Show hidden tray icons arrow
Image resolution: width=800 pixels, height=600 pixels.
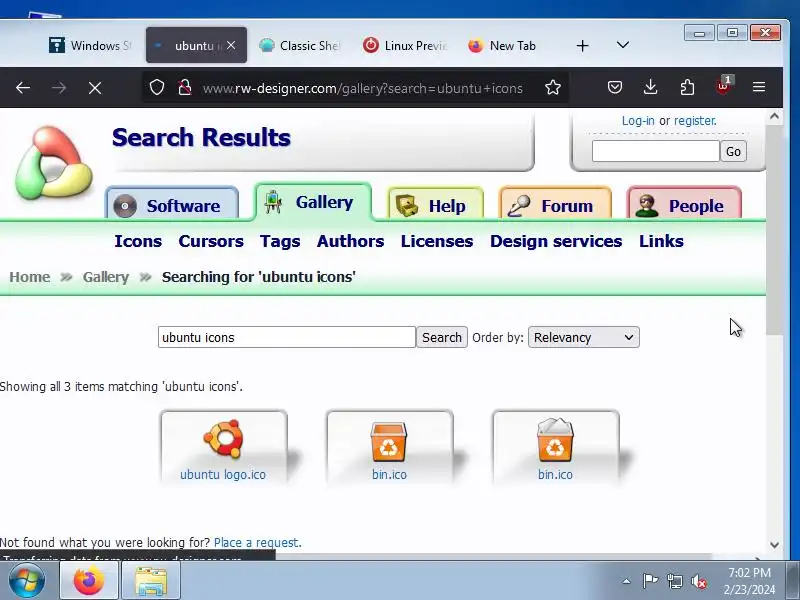pos(626,581)
